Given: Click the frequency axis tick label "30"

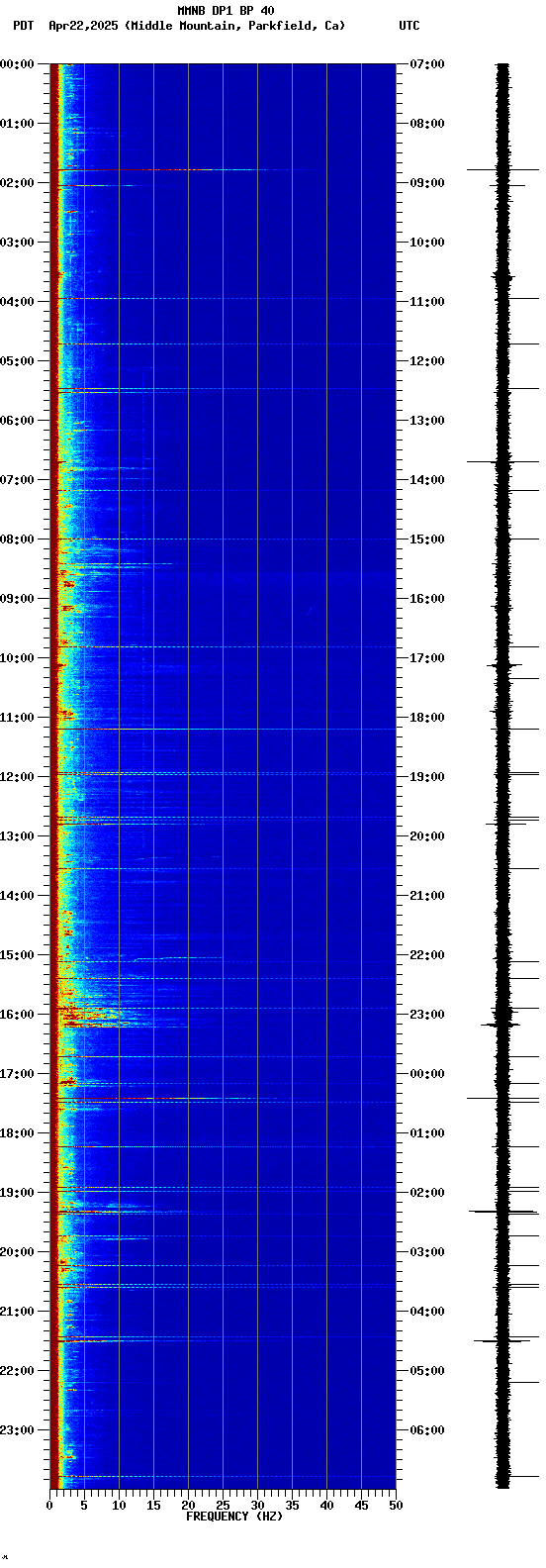Looking at the screenshot, I should (x=257, y=1506).
